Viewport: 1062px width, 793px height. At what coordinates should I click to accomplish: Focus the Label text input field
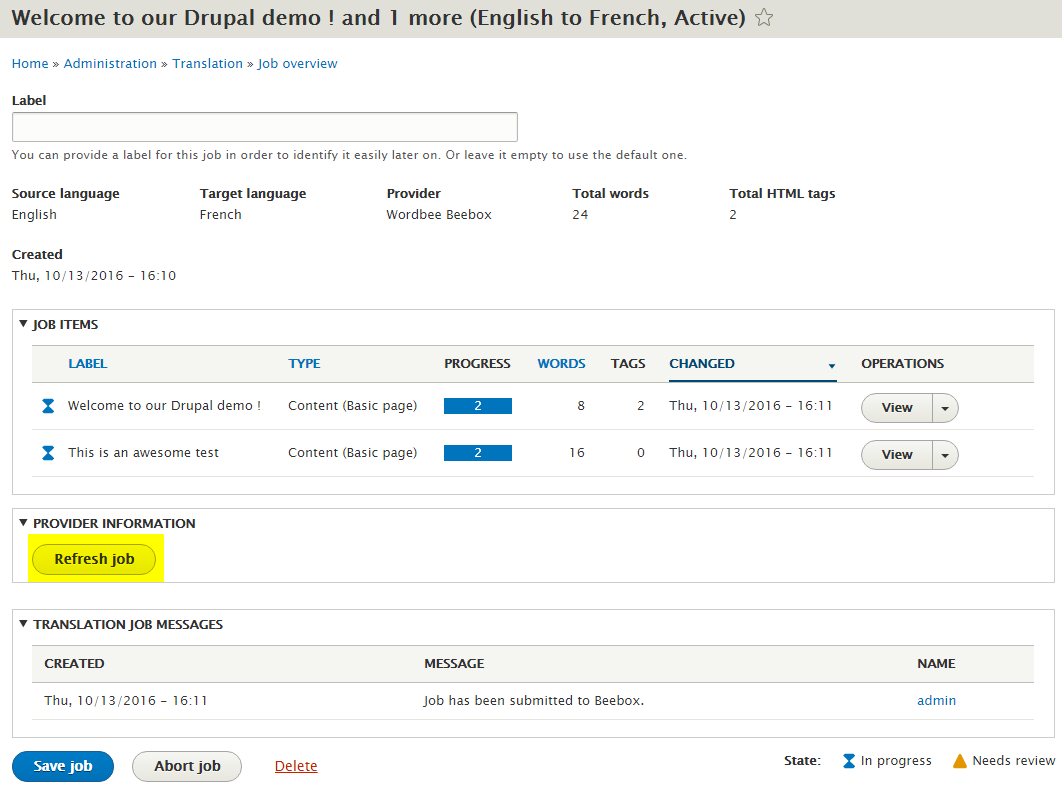coord(264,127)
